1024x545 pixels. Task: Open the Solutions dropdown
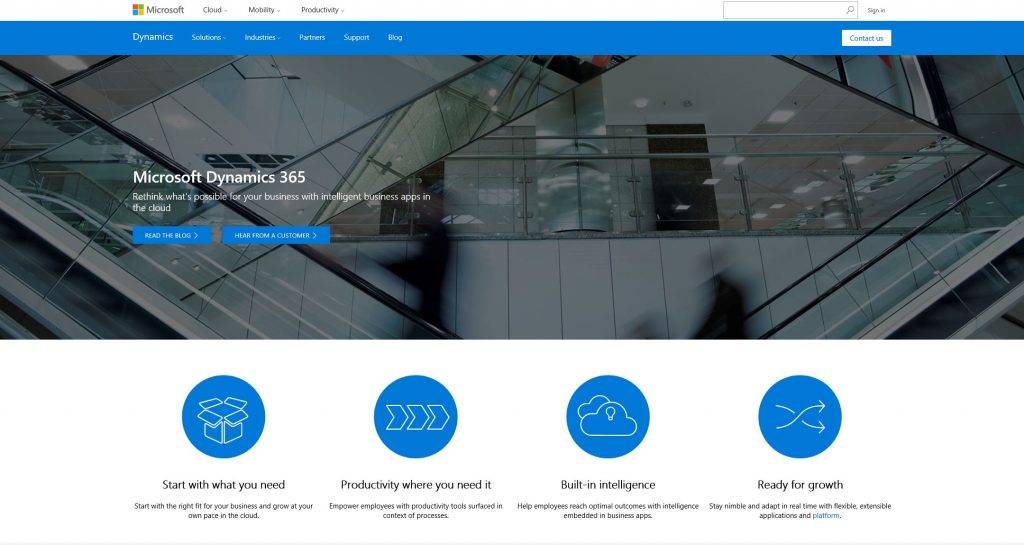coord(208,37)
